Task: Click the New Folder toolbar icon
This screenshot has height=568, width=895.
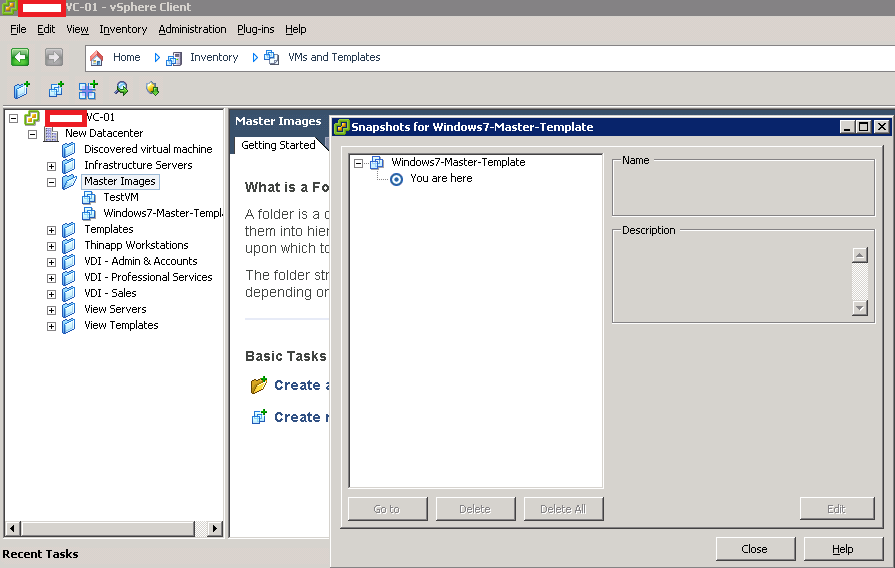Action: (22, 90)
